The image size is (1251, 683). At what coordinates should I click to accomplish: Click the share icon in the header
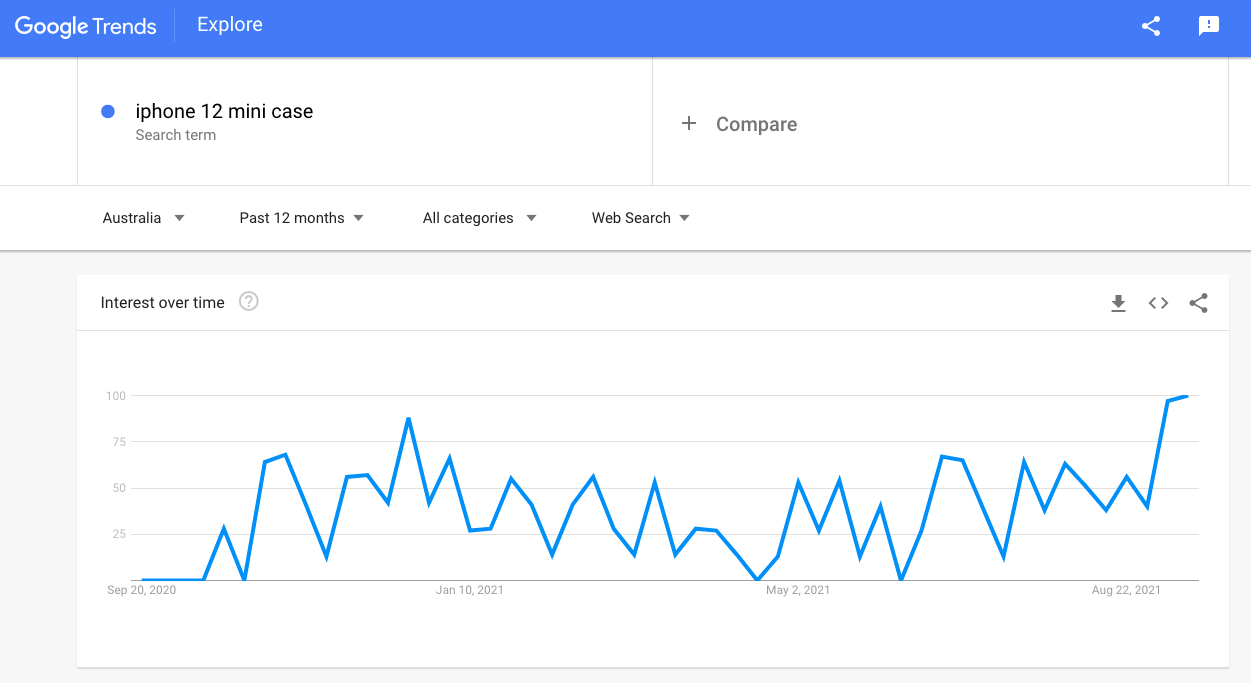[x=1151, y=27]
